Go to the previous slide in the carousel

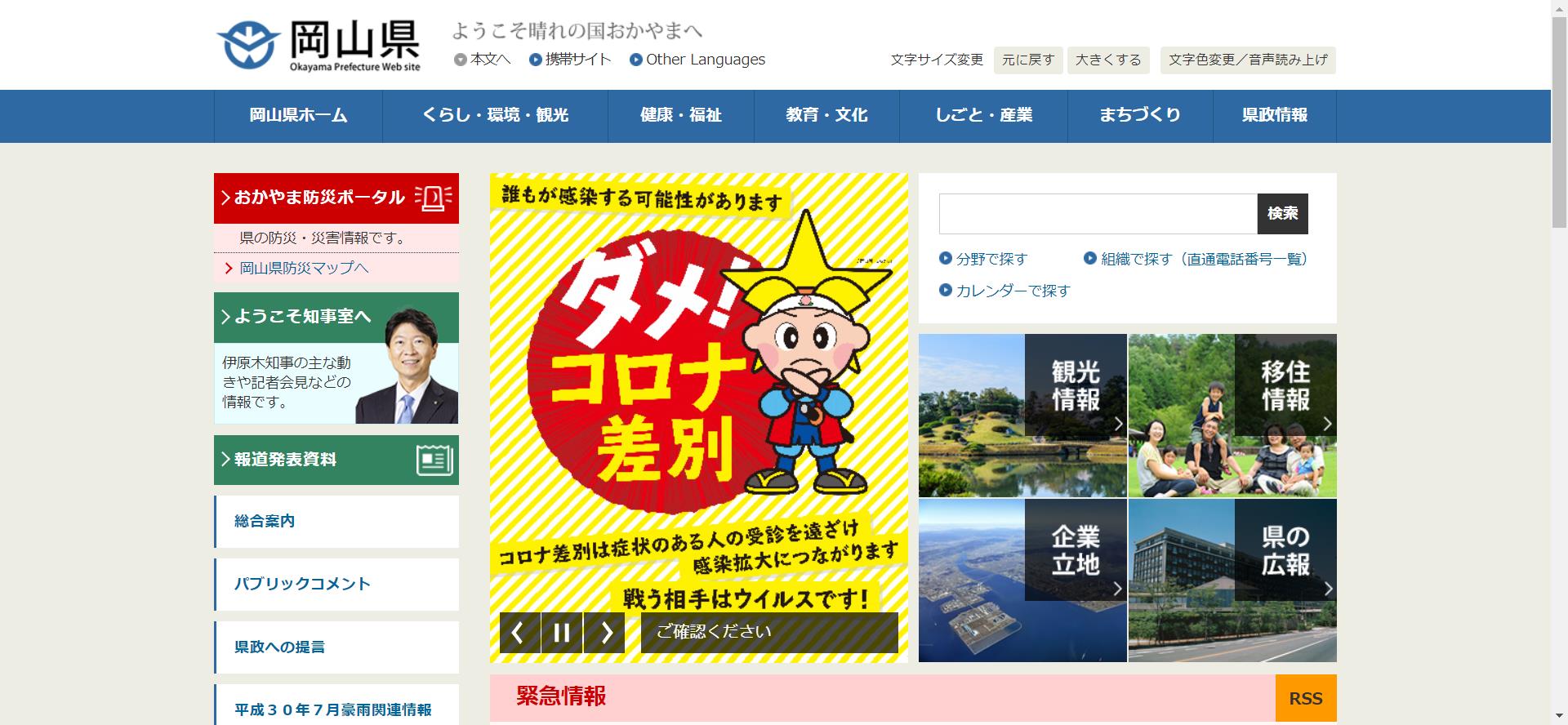click(520, 632)
